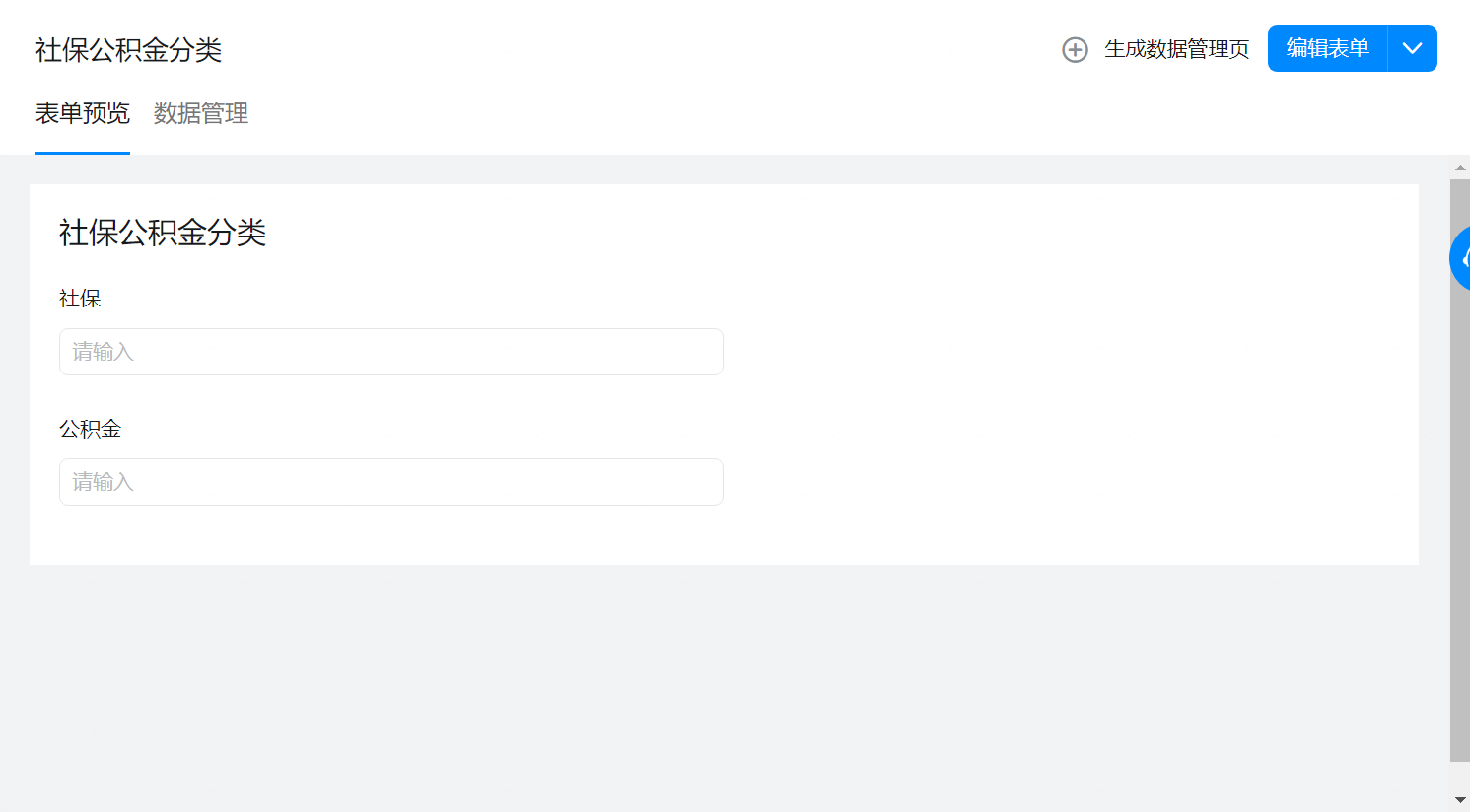Image resolution: width=1470 pixels, height=812 pixels.
Task: Click the 社保 field label
Action: click(80, 299)
